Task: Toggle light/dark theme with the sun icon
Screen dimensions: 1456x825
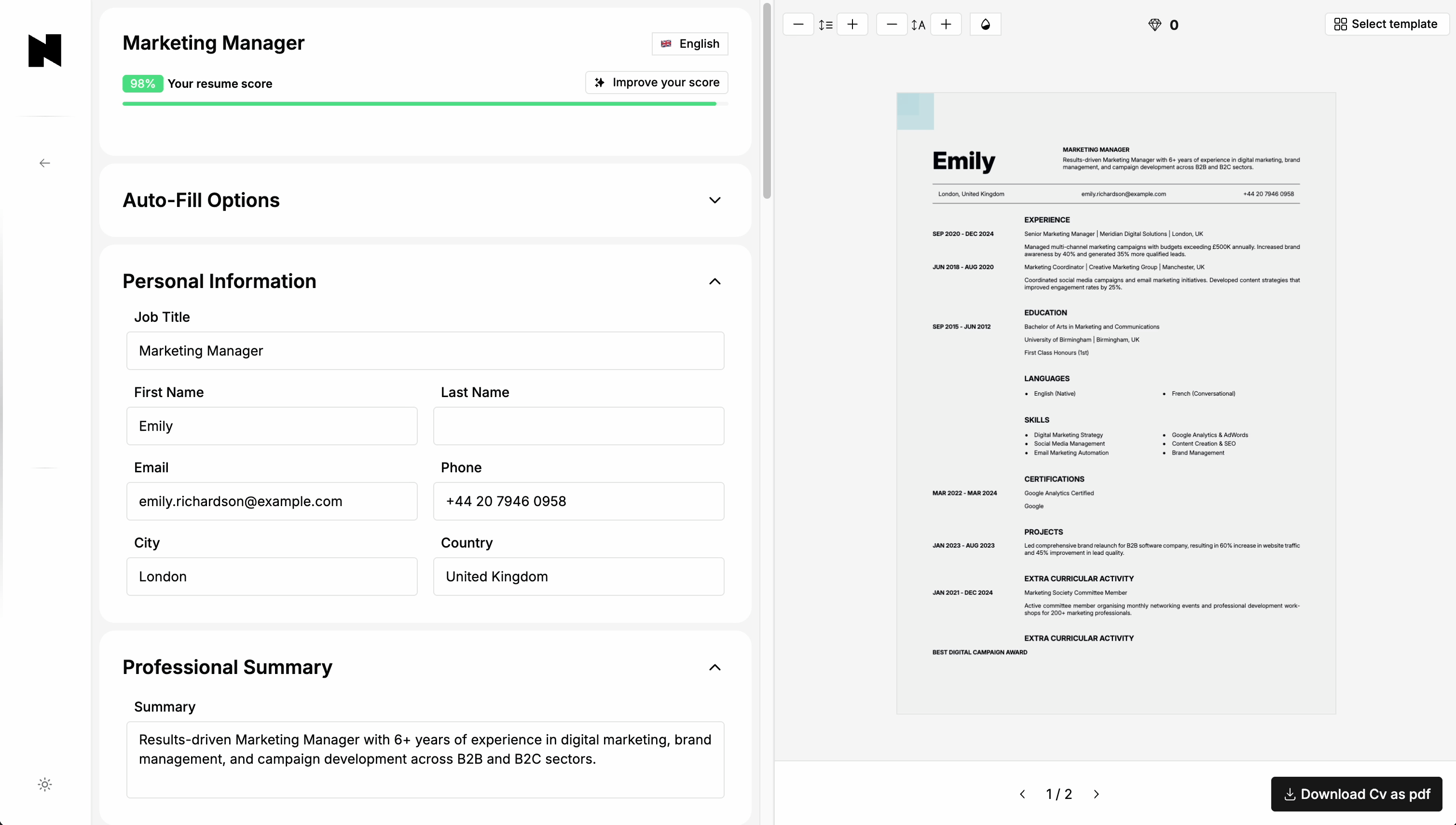Action: 44,785
